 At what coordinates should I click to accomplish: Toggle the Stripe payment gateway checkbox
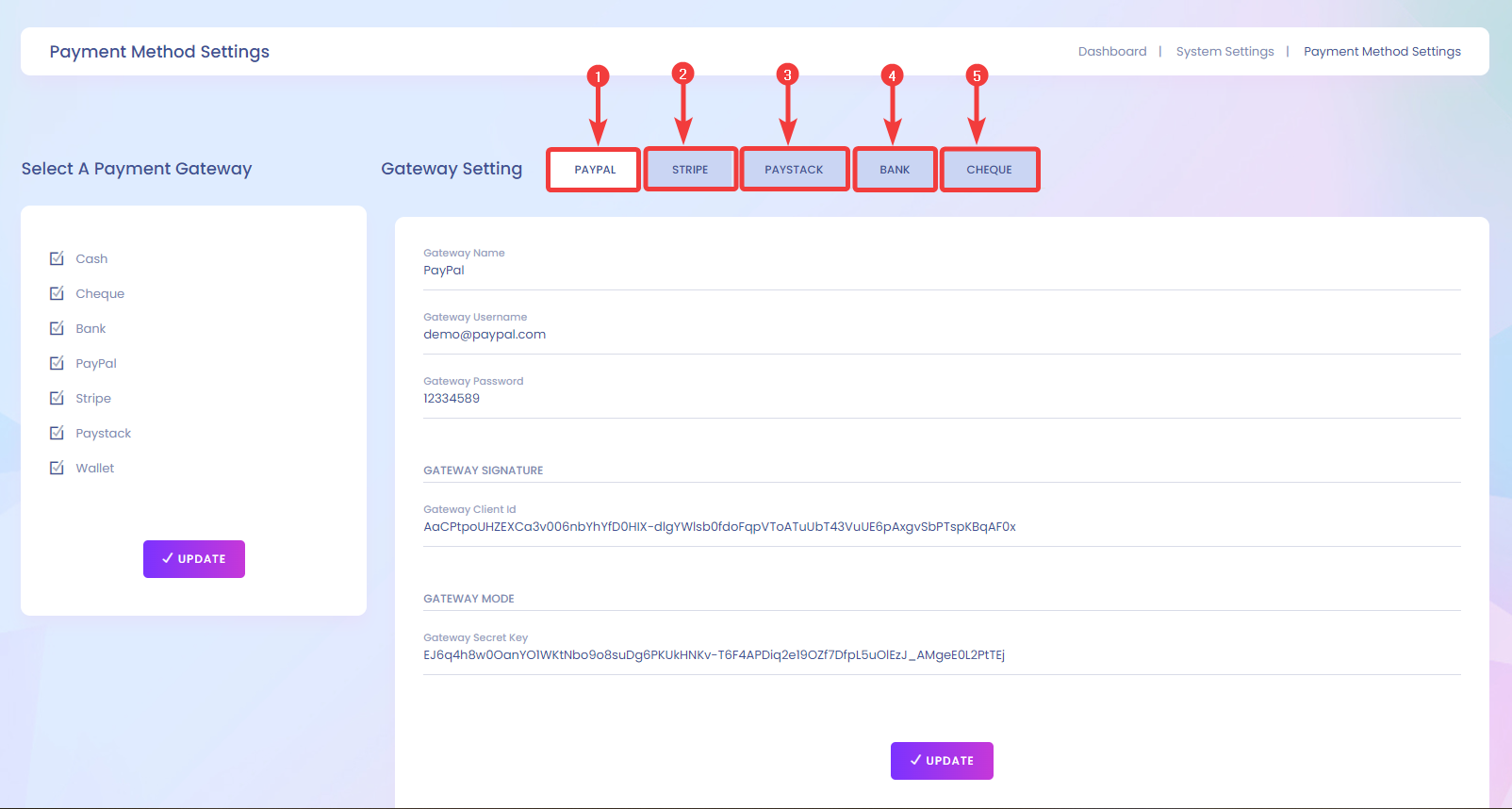point(58,398)
